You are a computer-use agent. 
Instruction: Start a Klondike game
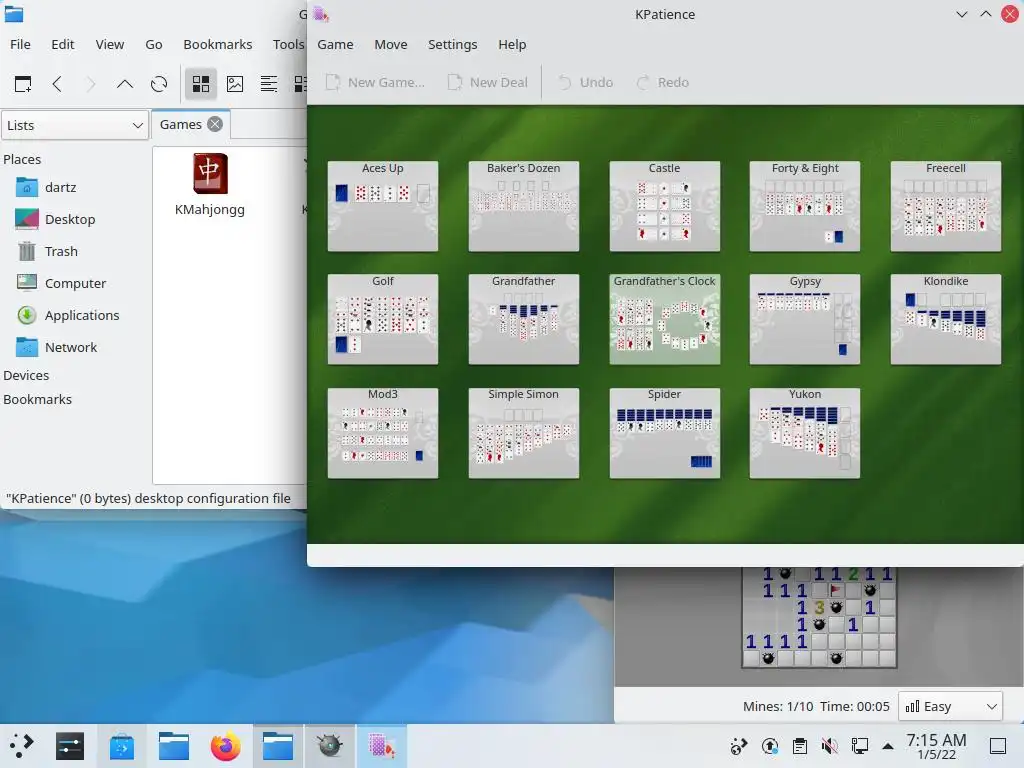946,319
